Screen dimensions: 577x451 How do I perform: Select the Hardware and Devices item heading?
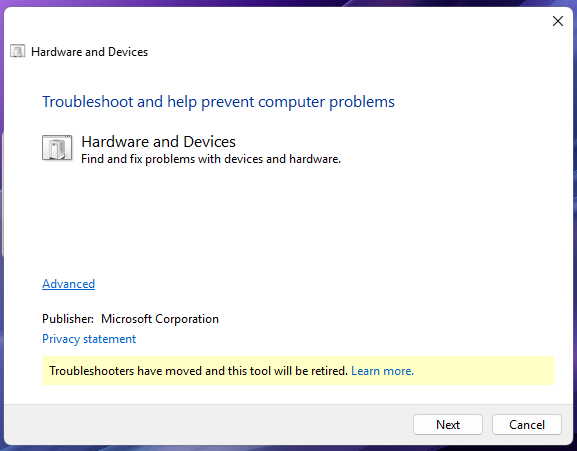coord(158,142)
